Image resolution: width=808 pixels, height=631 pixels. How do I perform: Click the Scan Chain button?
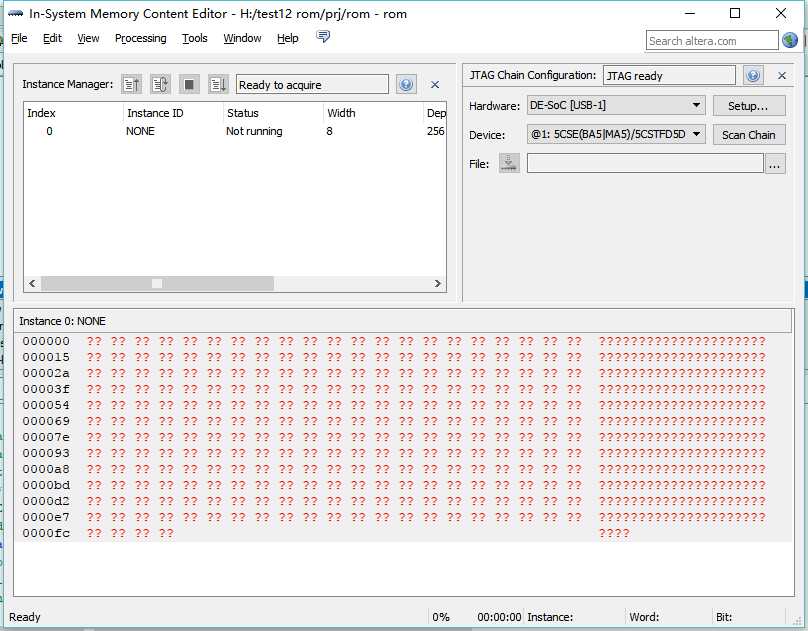click(749, 134)
